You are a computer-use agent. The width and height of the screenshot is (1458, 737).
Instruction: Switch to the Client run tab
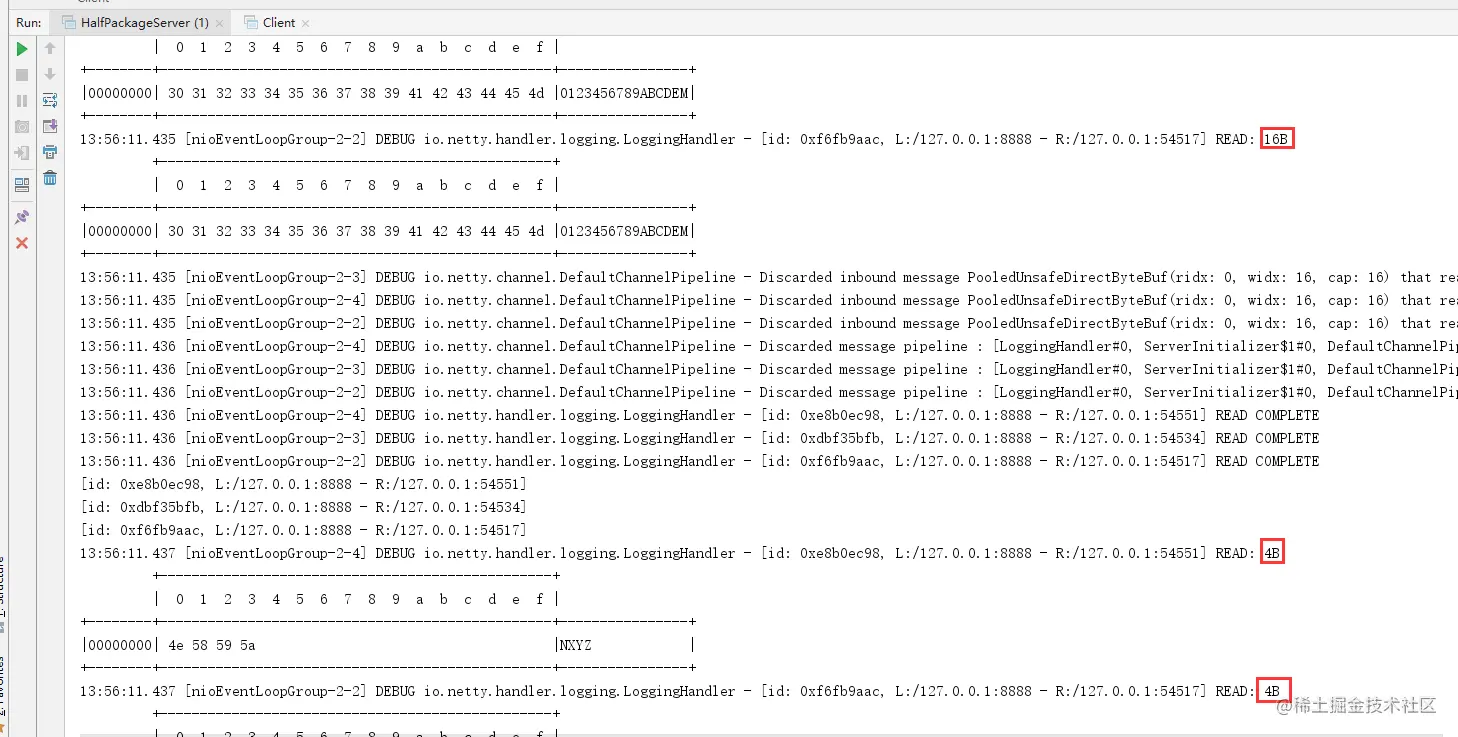[x=278, y=22]
